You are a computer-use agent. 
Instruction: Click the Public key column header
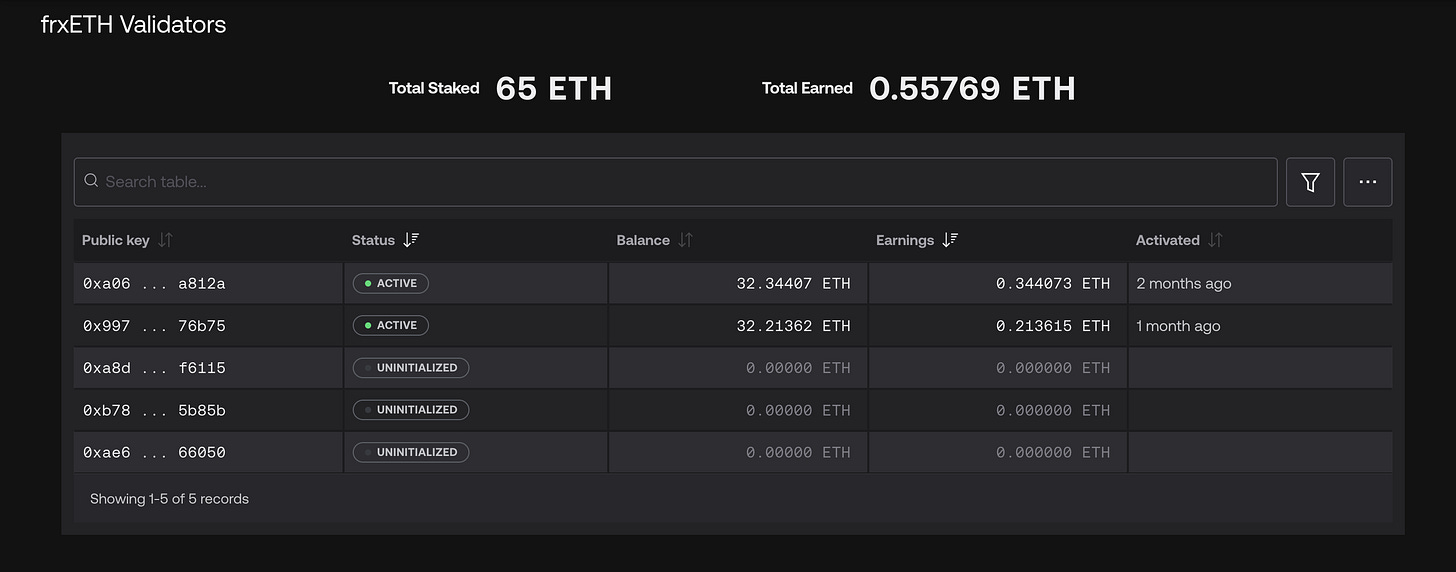pos(115,240)
